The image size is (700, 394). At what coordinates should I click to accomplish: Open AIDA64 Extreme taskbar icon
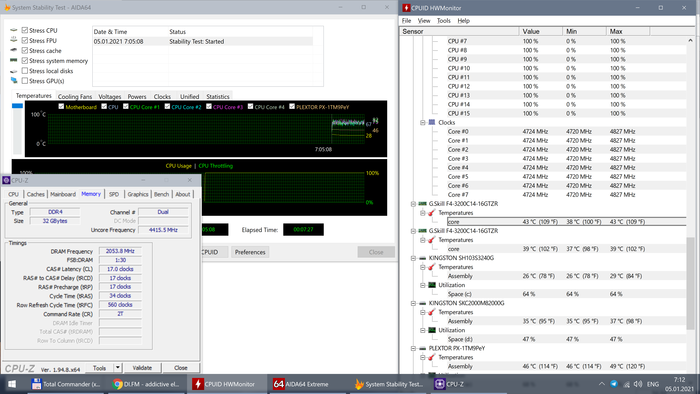[x=300, y=384]
